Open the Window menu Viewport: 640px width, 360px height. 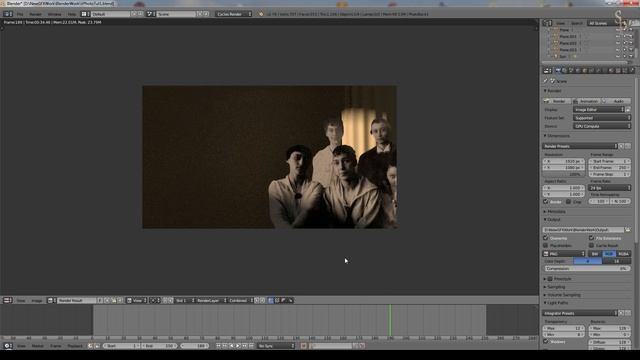pos(55,14)
